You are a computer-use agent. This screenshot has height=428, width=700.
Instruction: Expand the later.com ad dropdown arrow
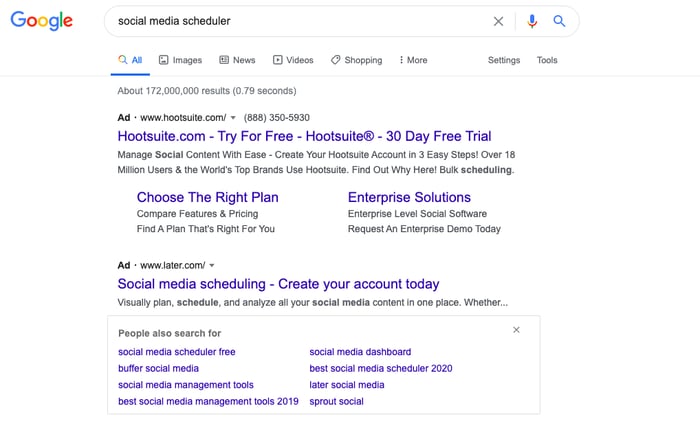tap(212, 266)
